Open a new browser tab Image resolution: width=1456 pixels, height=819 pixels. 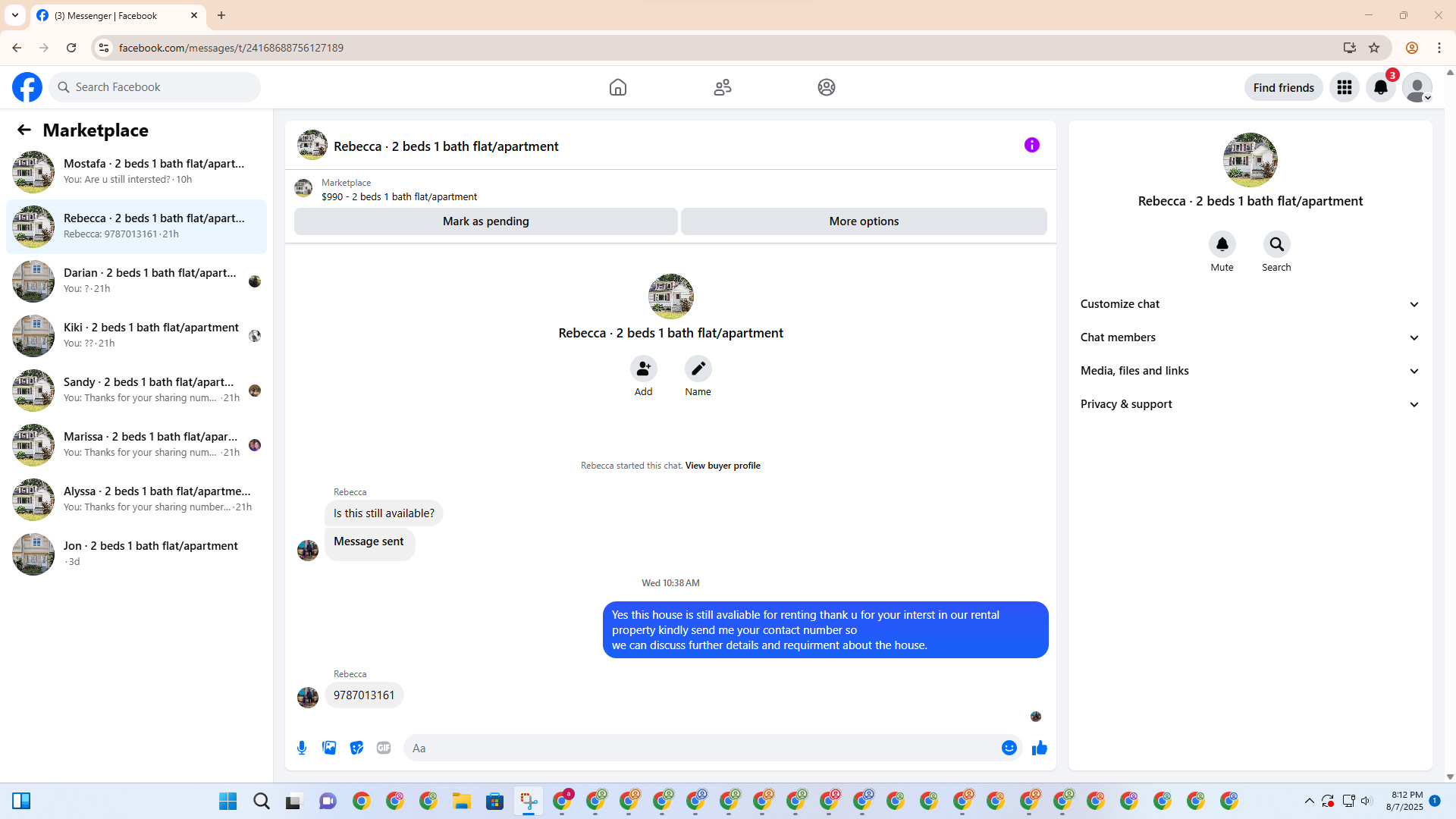tap(221, 15)
